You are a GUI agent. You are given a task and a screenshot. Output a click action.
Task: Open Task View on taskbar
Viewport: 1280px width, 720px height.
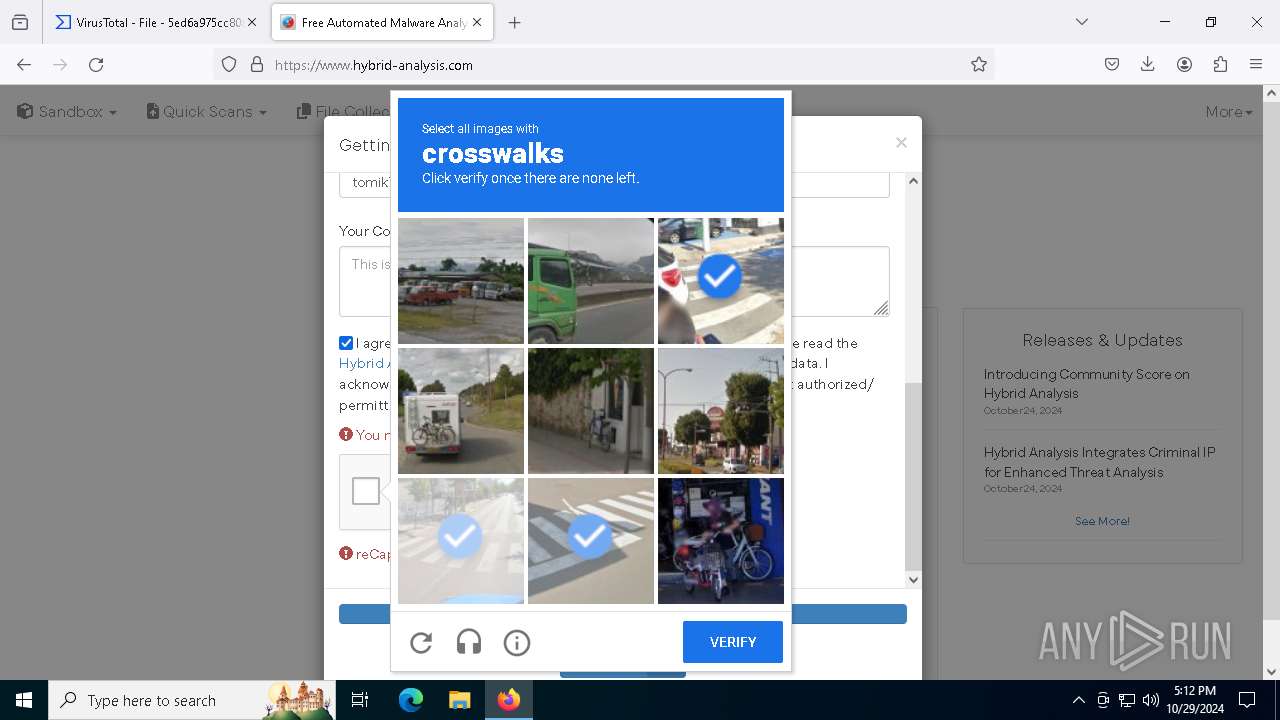(x=360, y=700)
